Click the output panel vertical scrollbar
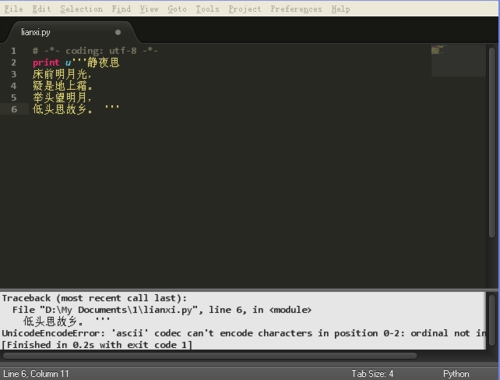500x380 pixels. point(492,320)
